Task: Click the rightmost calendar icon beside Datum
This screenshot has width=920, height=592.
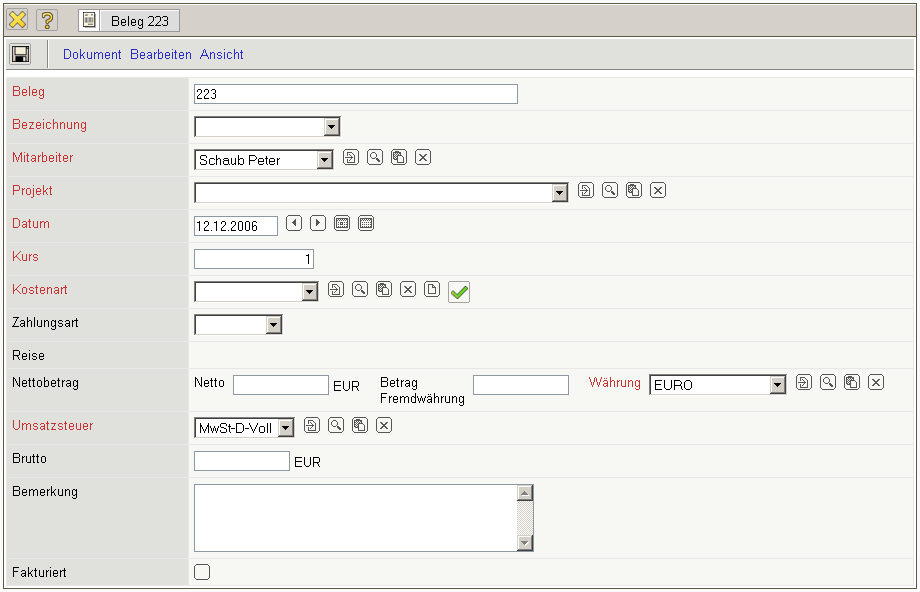Action: click(366, 223)
